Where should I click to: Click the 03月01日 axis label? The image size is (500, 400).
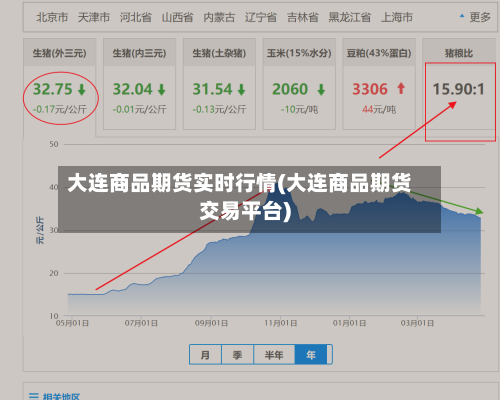coord(417,323)
